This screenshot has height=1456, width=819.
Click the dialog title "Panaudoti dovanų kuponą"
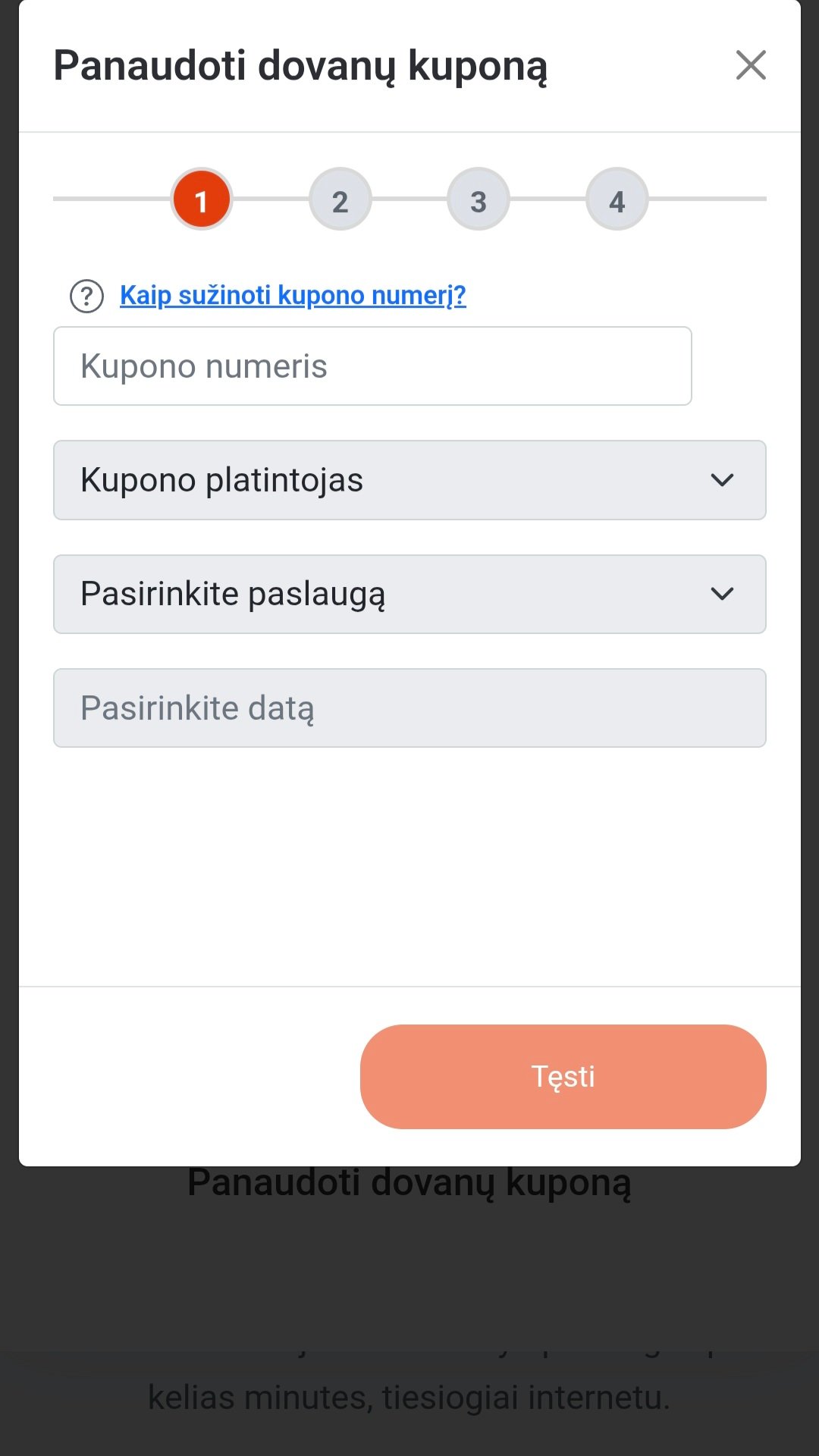(300, 65)
